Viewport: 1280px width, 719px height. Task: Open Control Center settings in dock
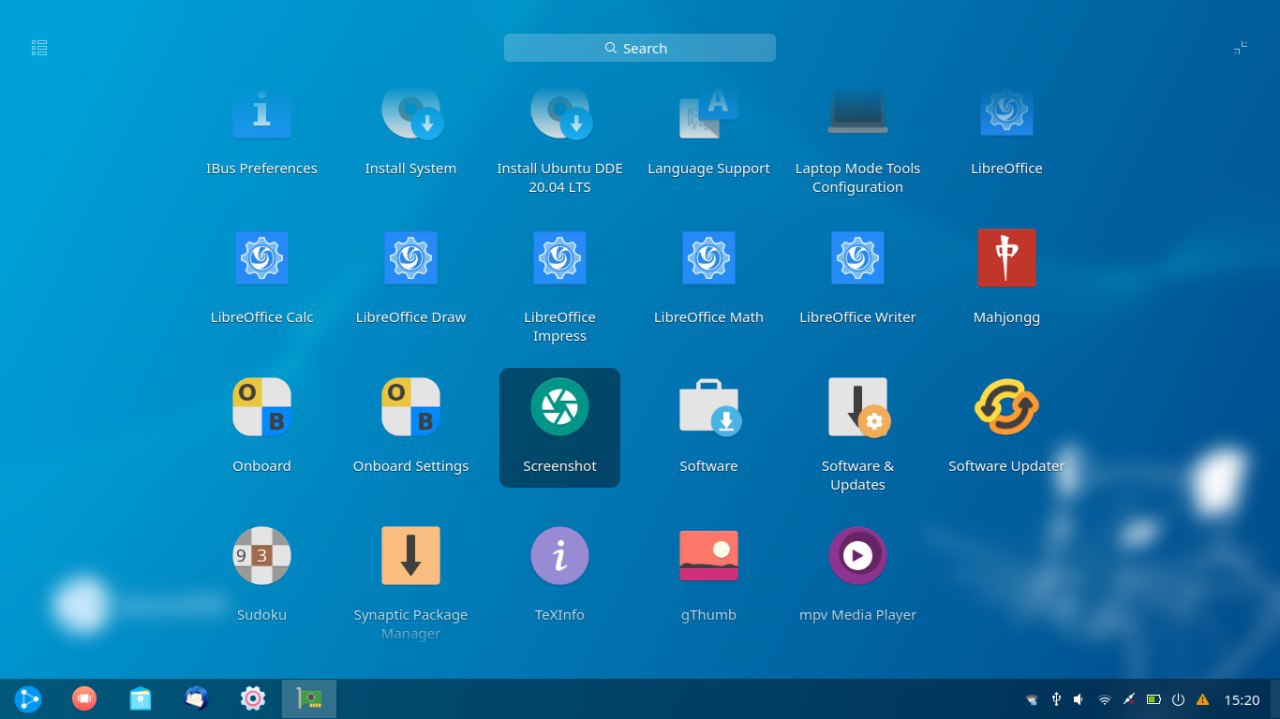pyautogui.click(x=253, y=699)
